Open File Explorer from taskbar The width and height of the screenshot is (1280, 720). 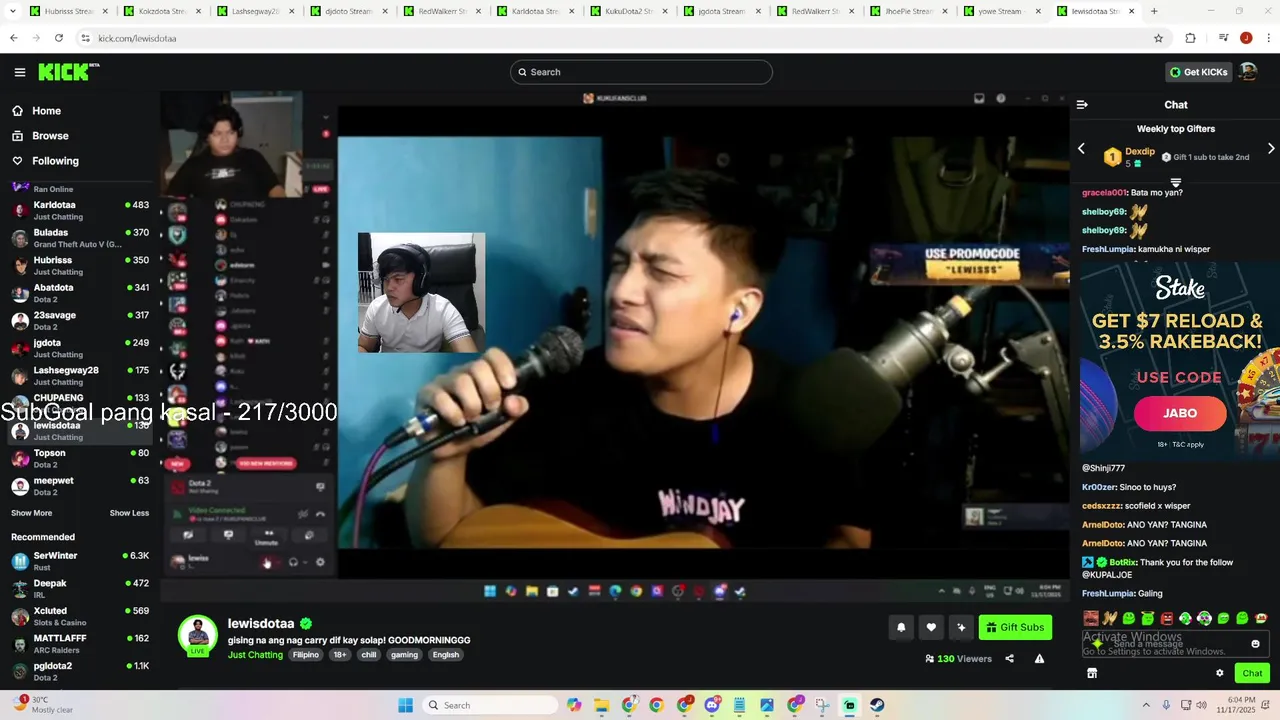[x=602, y=705]
